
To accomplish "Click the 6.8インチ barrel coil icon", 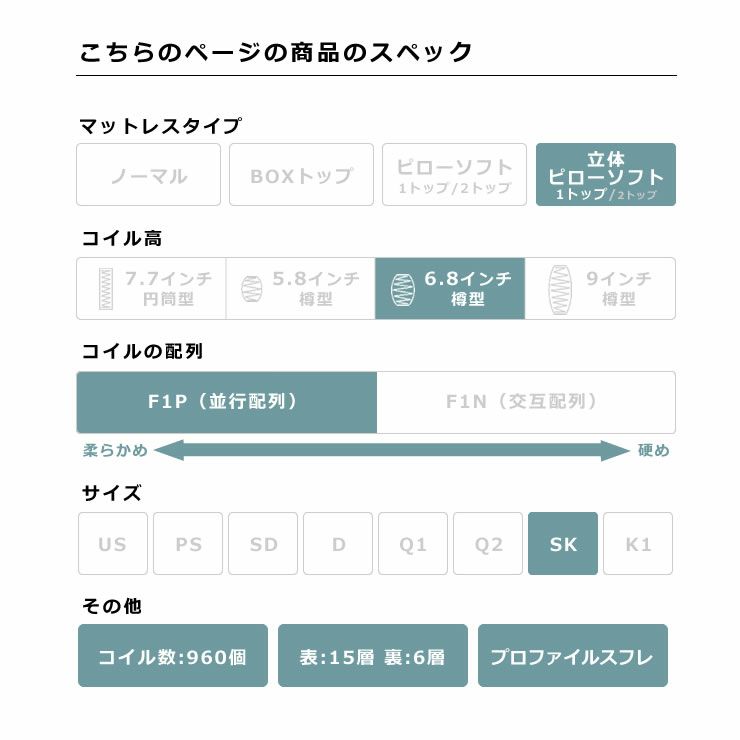I will tap(400, 289).
